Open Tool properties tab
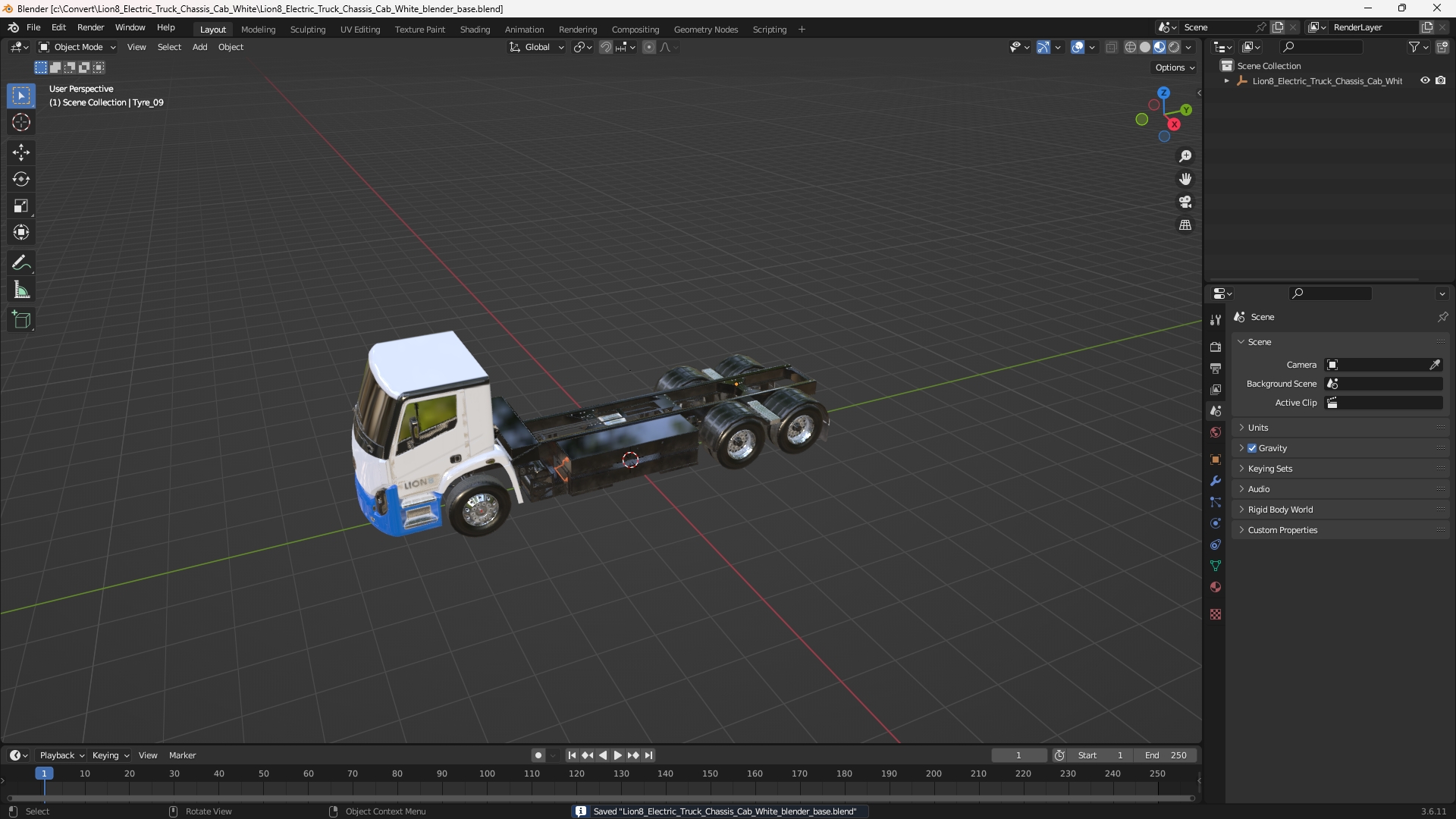 1216,320
